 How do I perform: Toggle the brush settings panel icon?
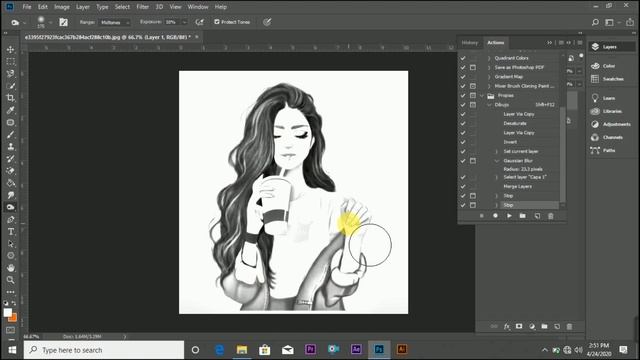coord(63,22)
